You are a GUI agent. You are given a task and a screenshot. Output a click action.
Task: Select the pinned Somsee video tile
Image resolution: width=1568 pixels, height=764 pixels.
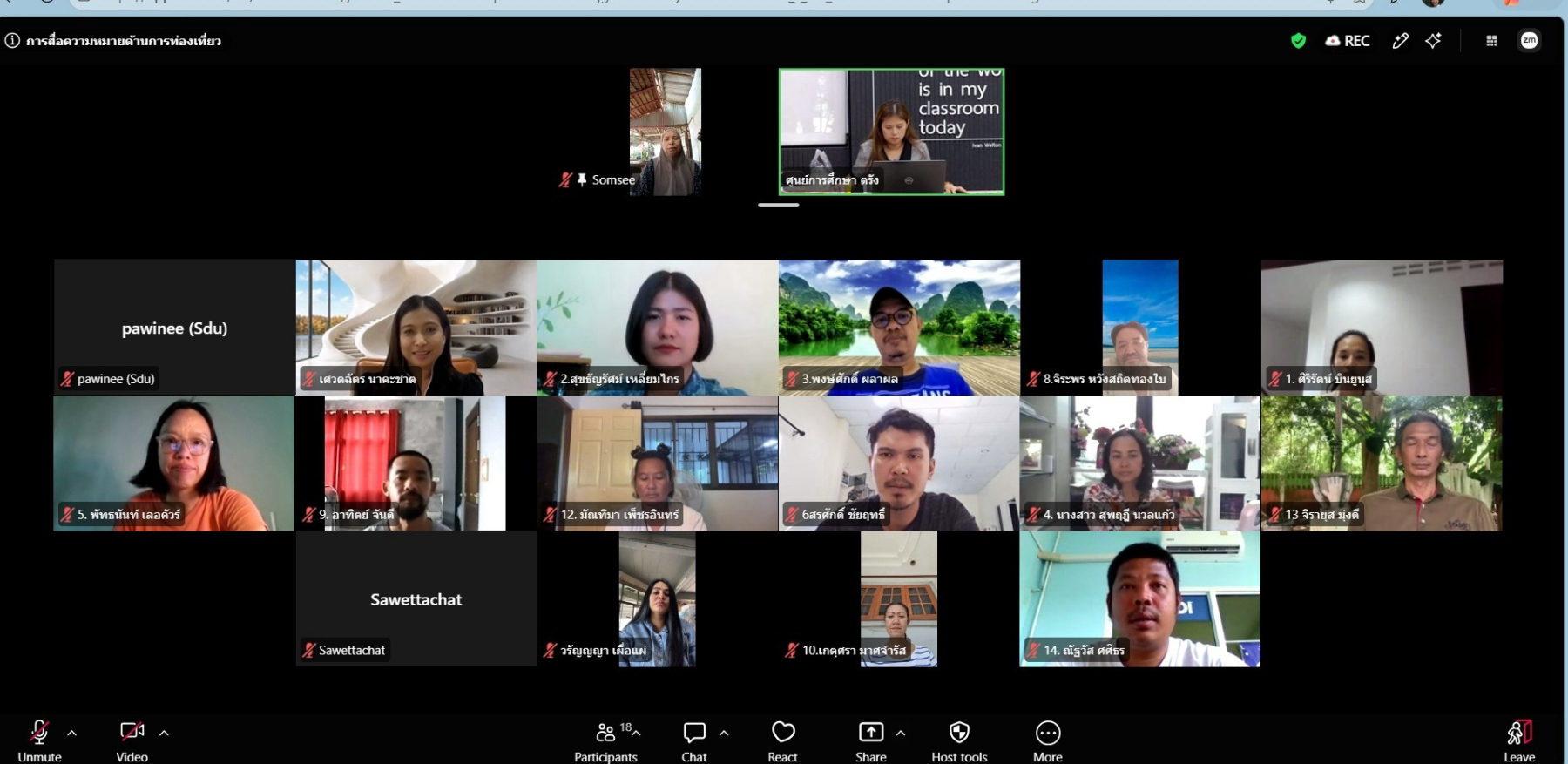click(x=666, y=132)
